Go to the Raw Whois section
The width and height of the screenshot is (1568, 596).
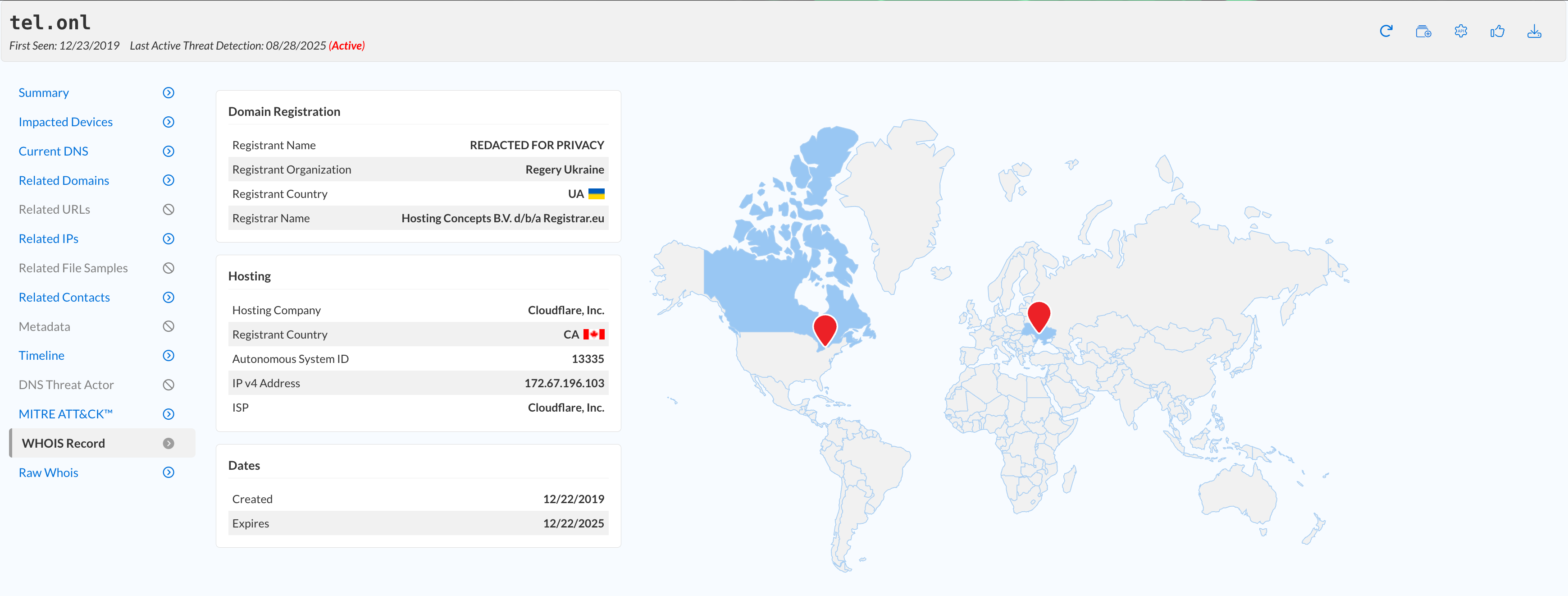coord(48,472)
